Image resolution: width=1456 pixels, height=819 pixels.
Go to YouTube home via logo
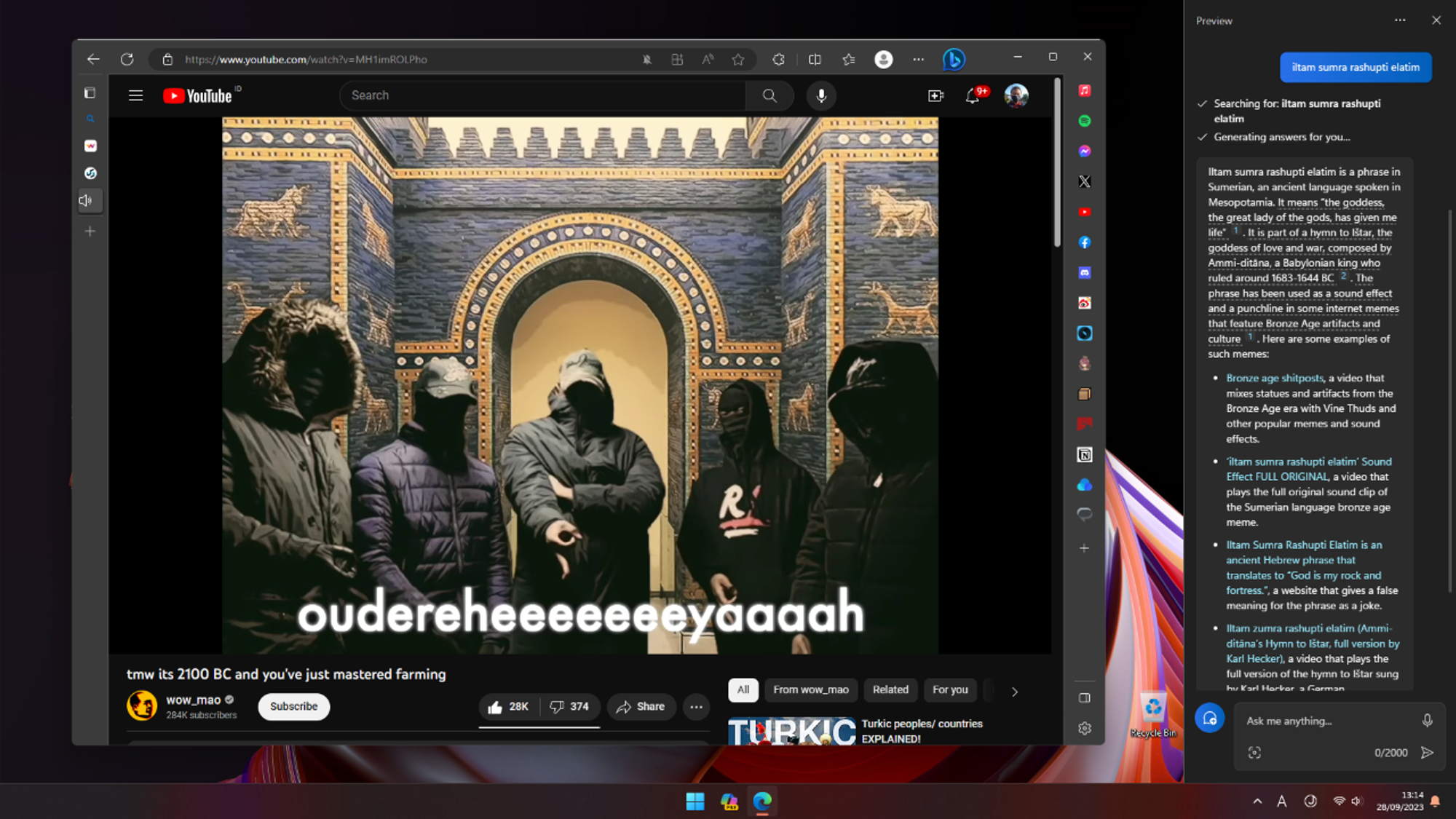[197, 95]
